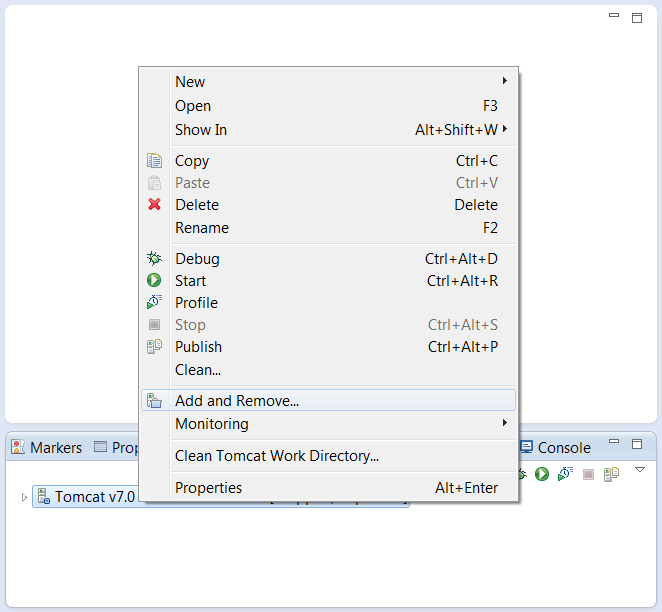Choose Debug from the context menu
The width and height of the screenshot is (662, 612).
[x=197, y=259]
